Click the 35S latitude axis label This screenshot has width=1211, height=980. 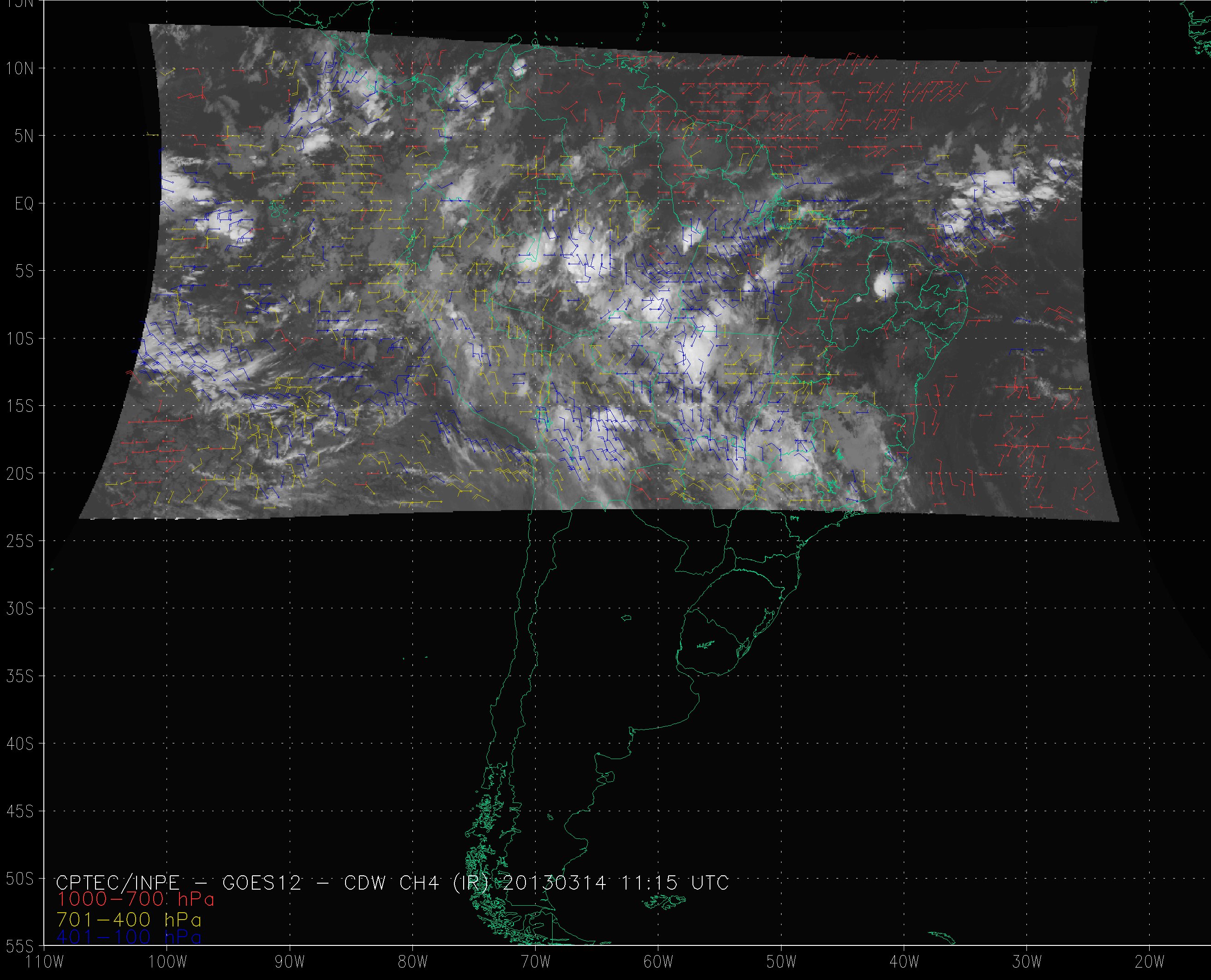coord(20,676)
